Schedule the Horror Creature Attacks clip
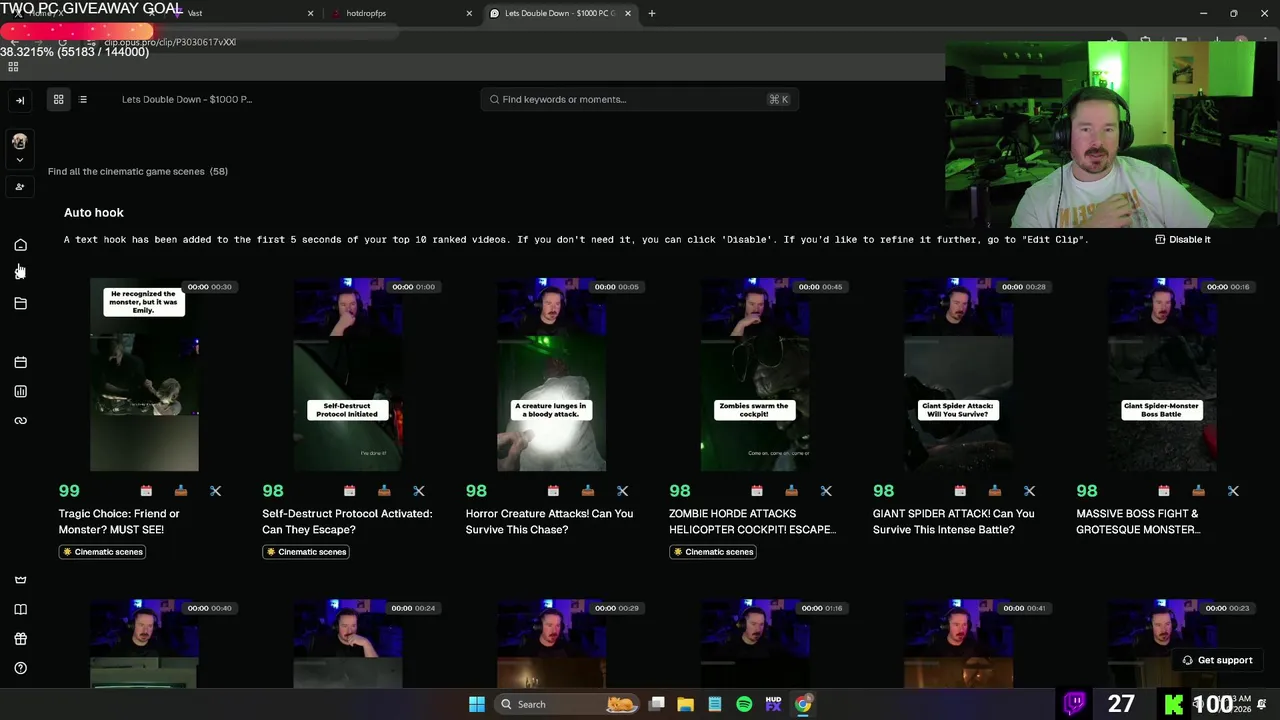This screenshot has width=1280, height=720. click(x=553, y=491)
